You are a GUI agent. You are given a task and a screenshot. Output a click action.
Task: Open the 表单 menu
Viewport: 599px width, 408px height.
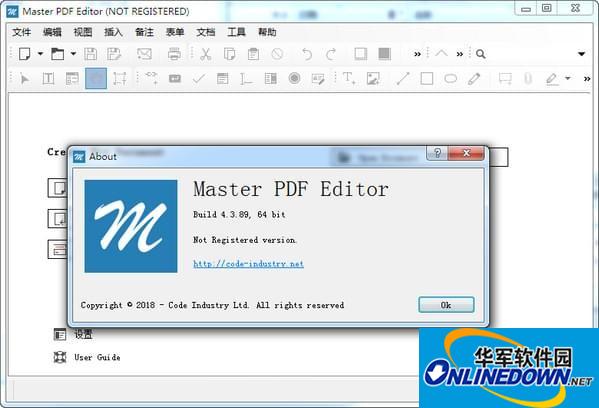click(175, 32)
